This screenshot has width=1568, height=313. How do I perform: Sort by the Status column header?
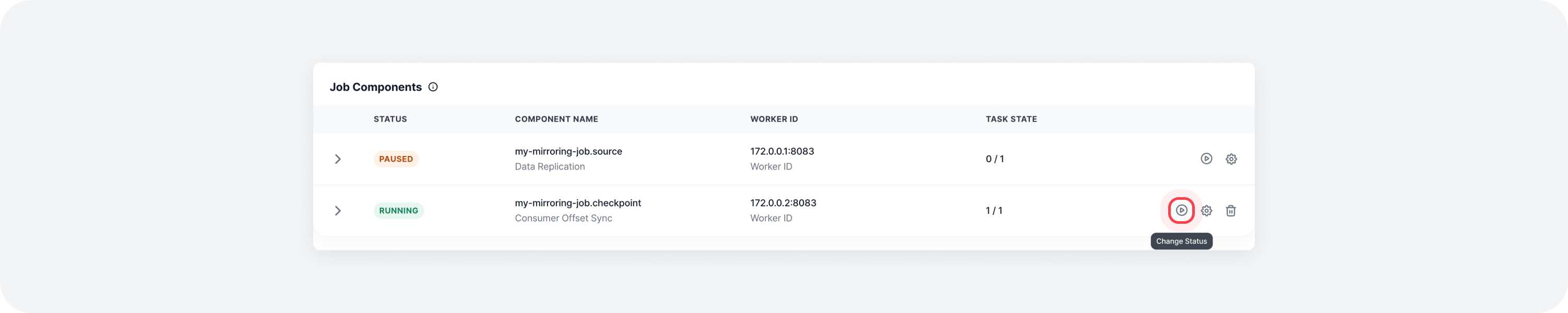390,119
